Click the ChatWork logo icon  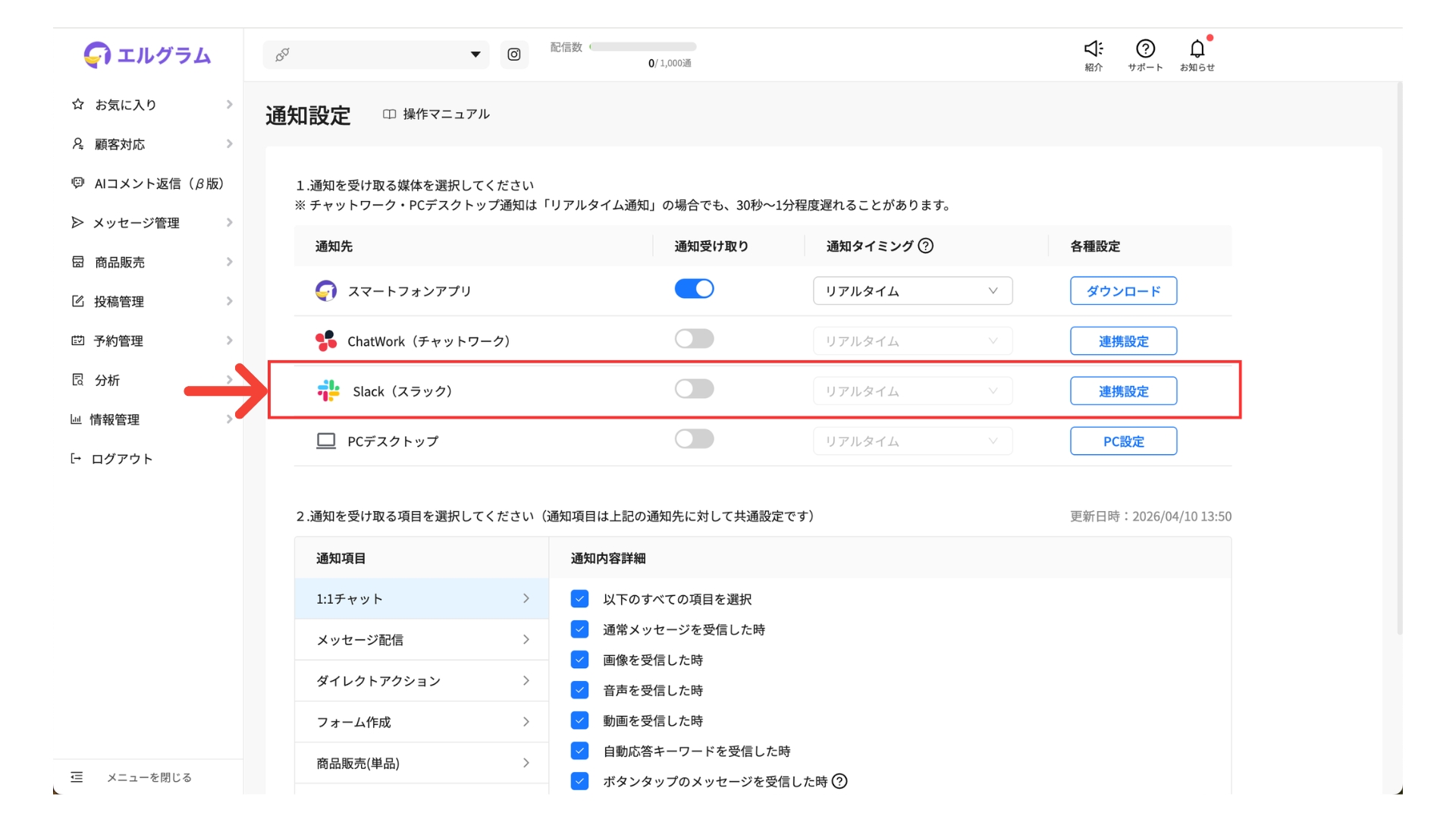point(326,340)
